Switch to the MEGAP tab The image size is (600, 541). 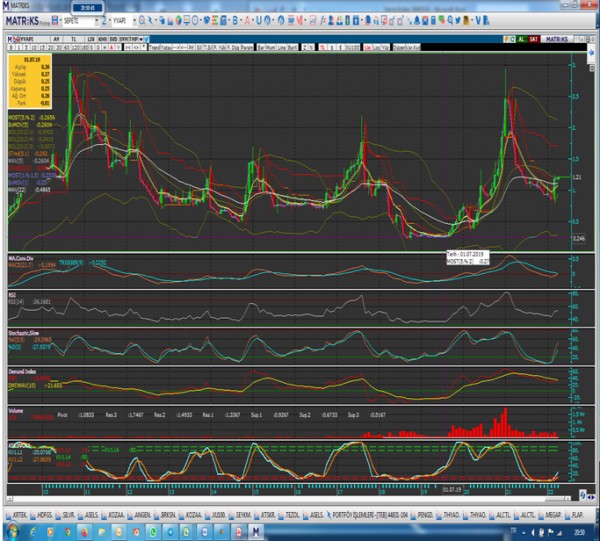pyautogui.click(x=549, y=515)
